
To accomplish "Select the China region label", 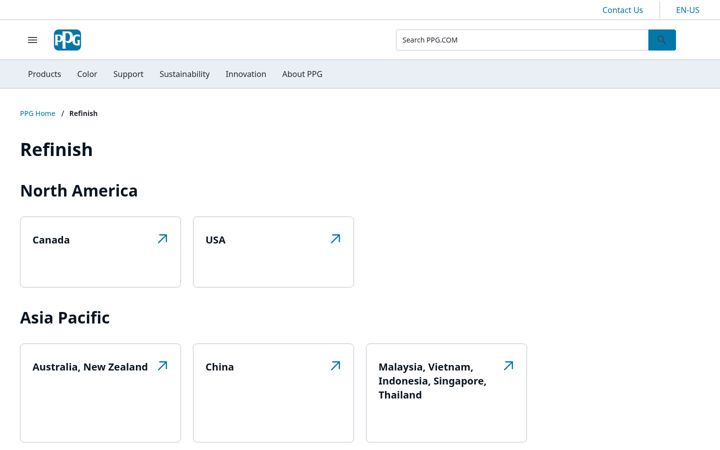I will point(219,367).
